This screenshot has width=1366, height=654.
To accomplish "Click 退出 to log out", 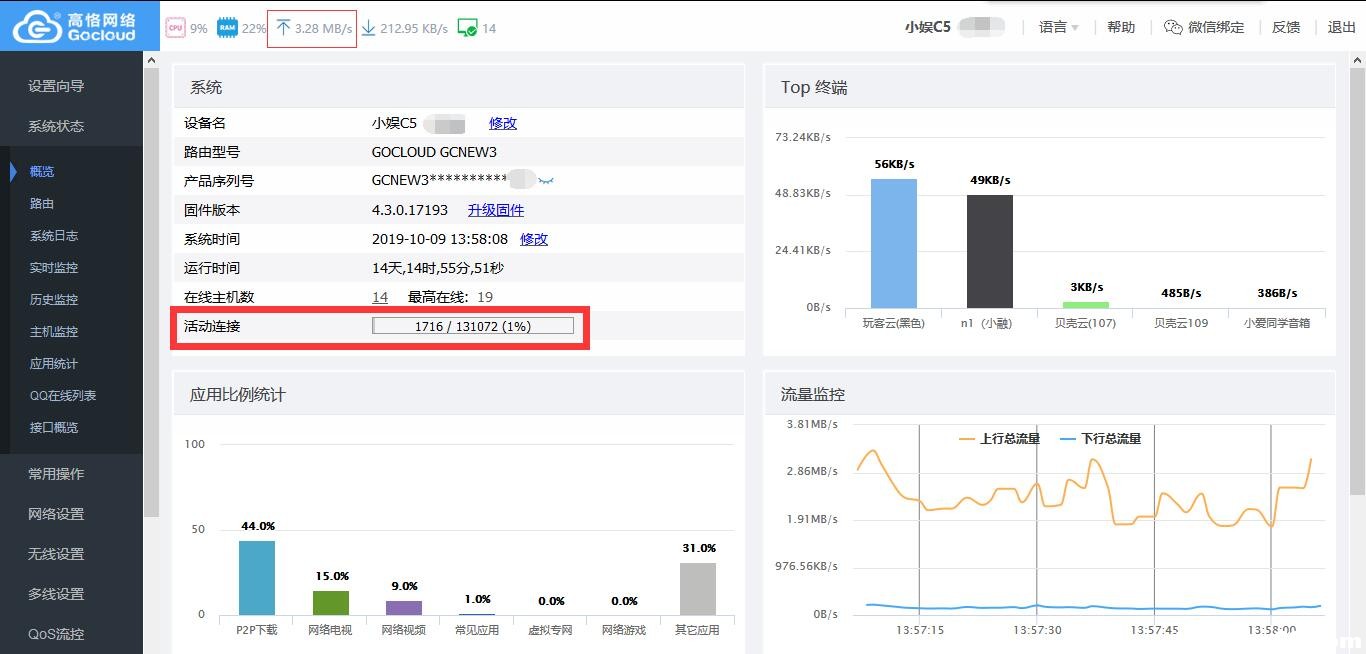I will (x=1341, y=27).
